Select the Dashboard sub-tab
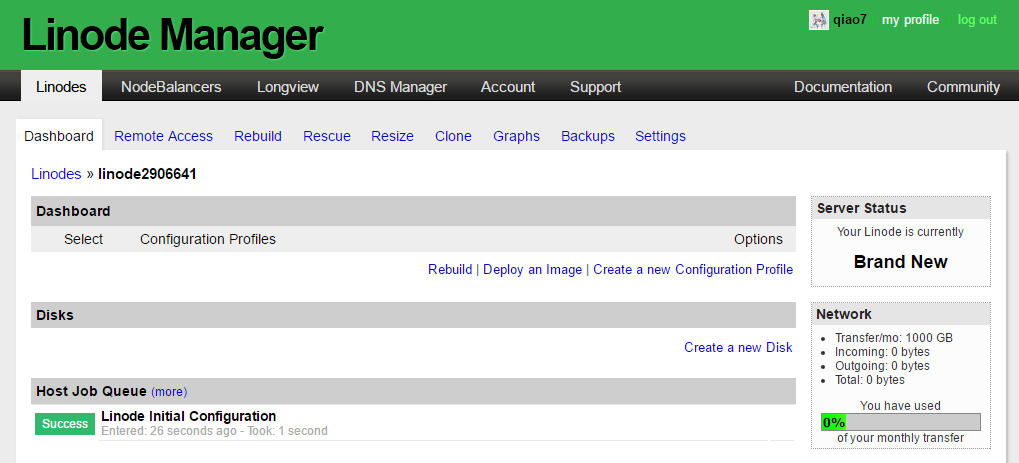 click(59, 136)
